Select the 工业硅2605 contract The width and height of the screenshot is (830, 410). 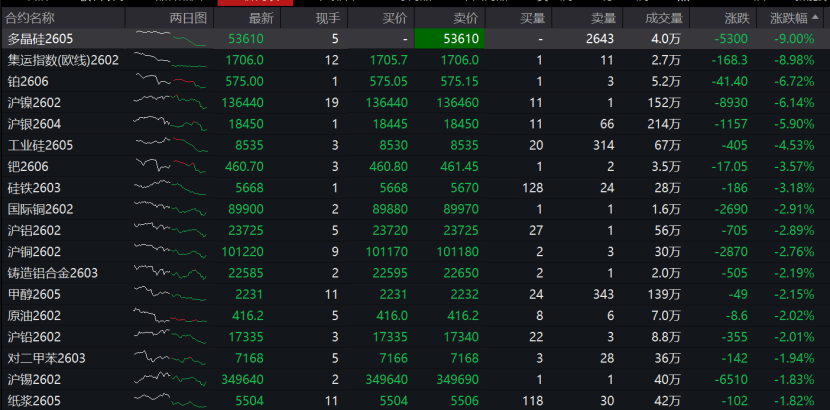(x=40, y=145)
